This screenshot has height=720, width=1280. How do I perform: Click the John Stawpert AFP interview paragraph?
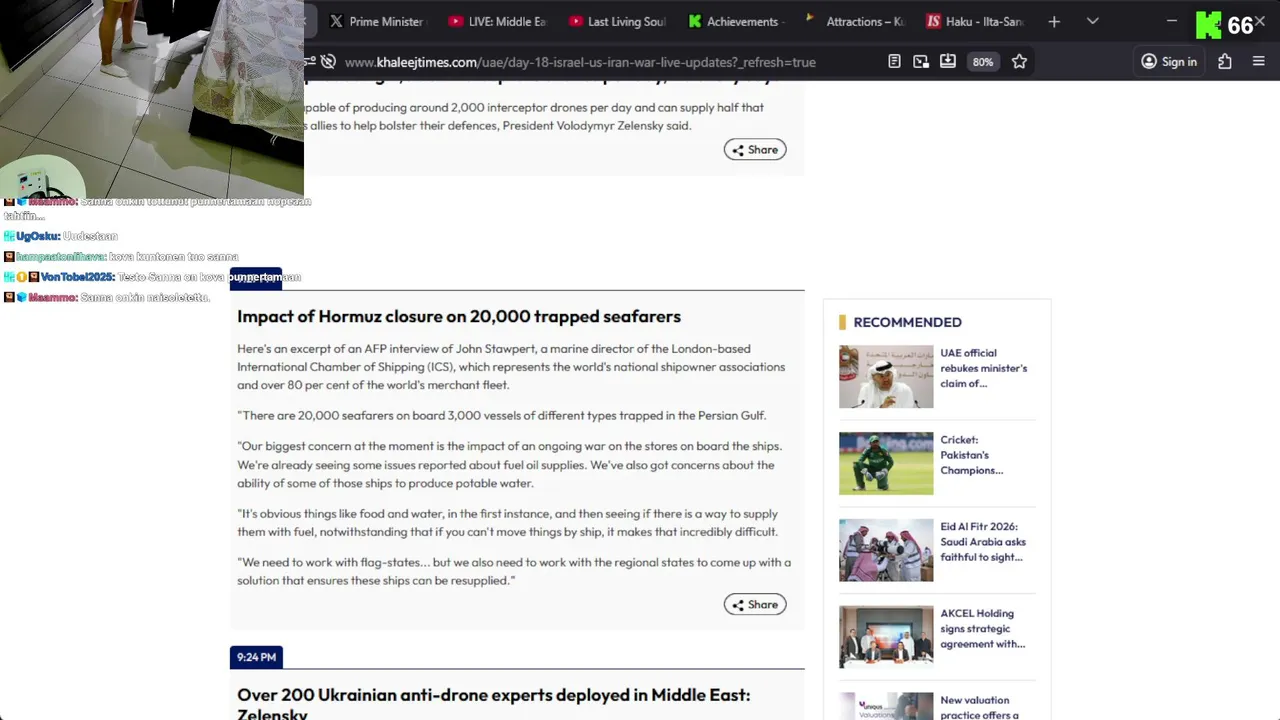tap(511, 367)
